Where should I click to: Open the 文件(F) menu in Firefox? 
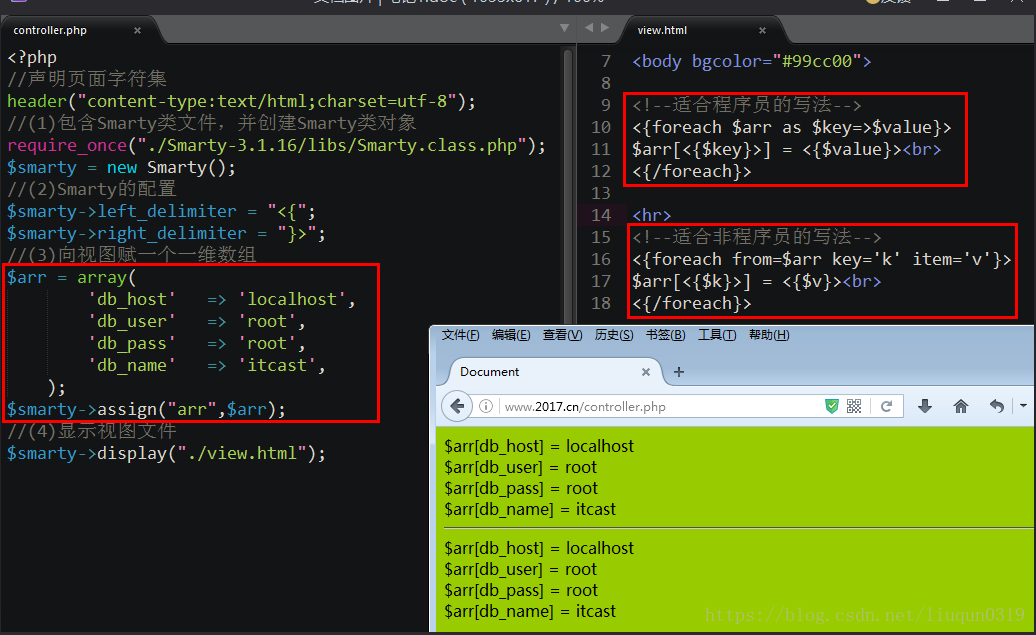pos(461,335)
